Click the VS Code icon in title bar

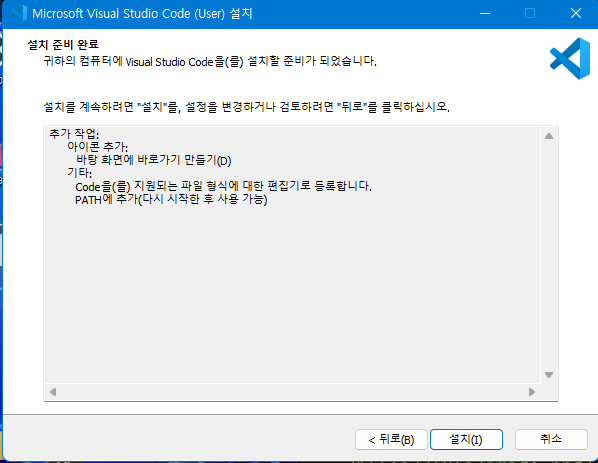18,13
